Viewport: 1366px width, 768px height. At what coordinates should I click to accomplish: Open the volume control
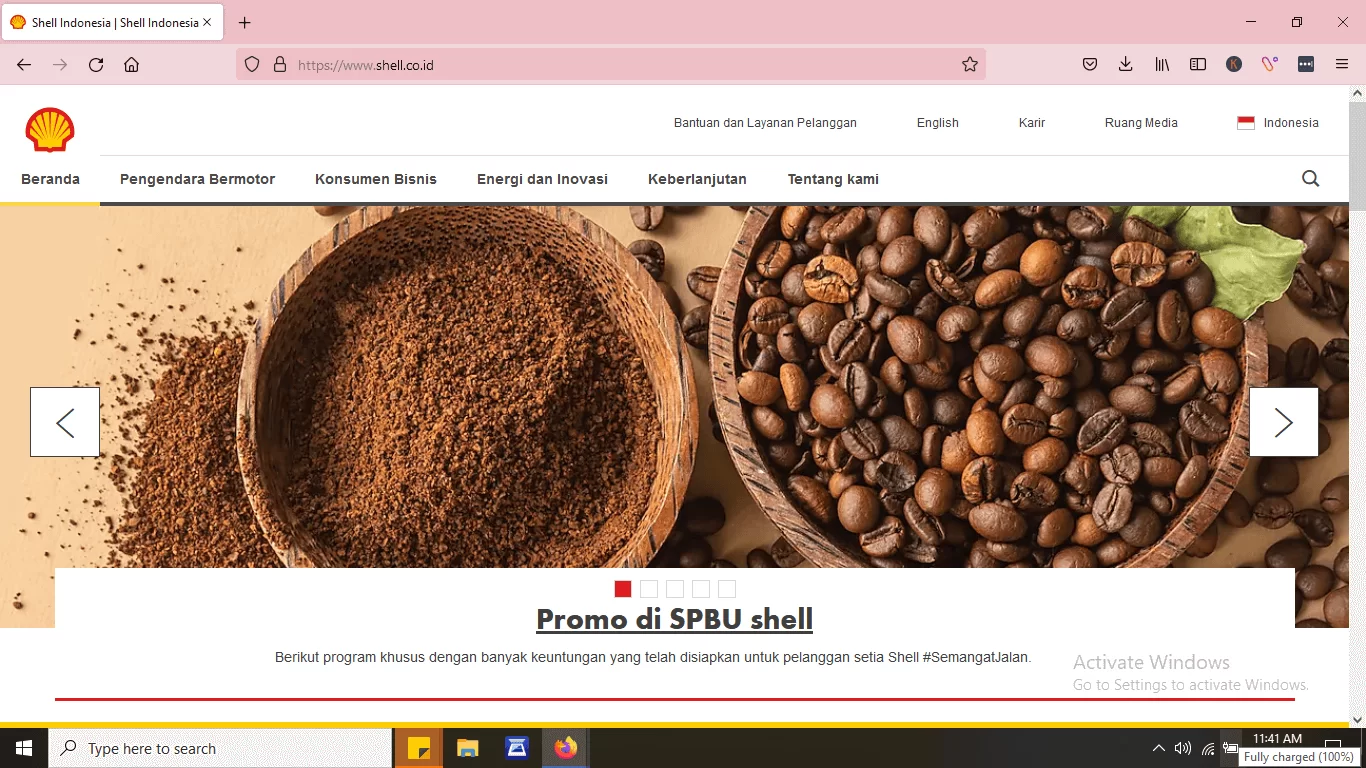(1183, 748)
